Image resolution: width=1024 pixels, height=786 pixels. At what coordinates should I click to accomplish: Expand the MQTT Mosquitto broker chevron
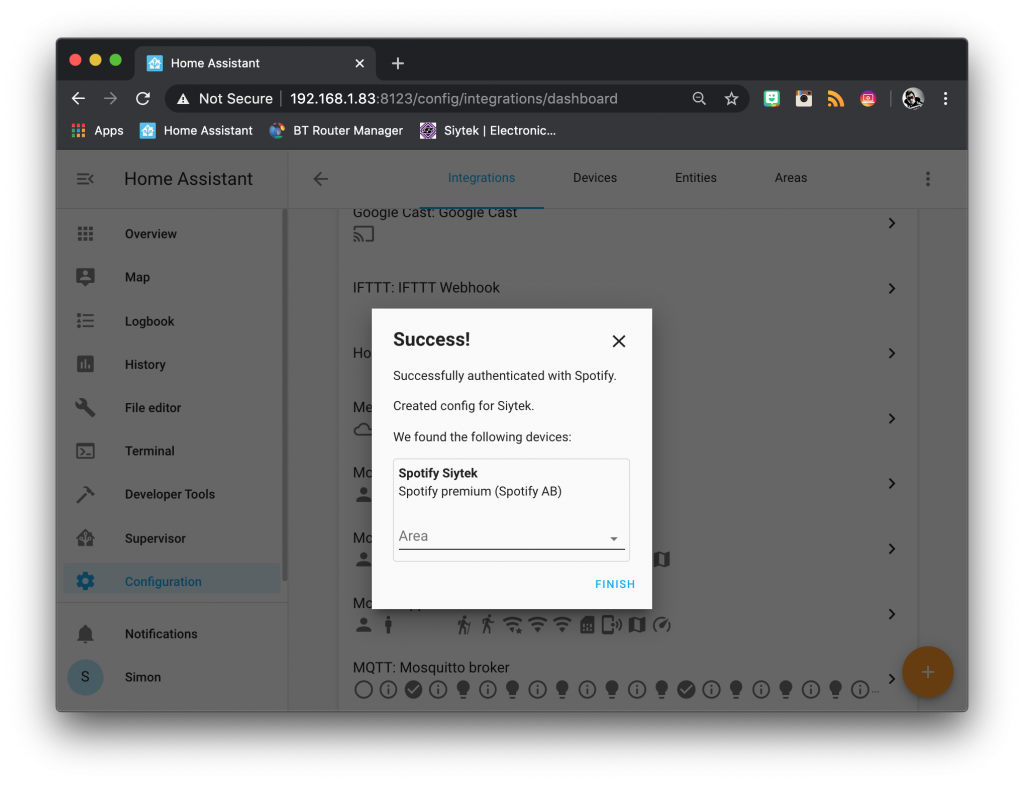[x=891, y=679]
